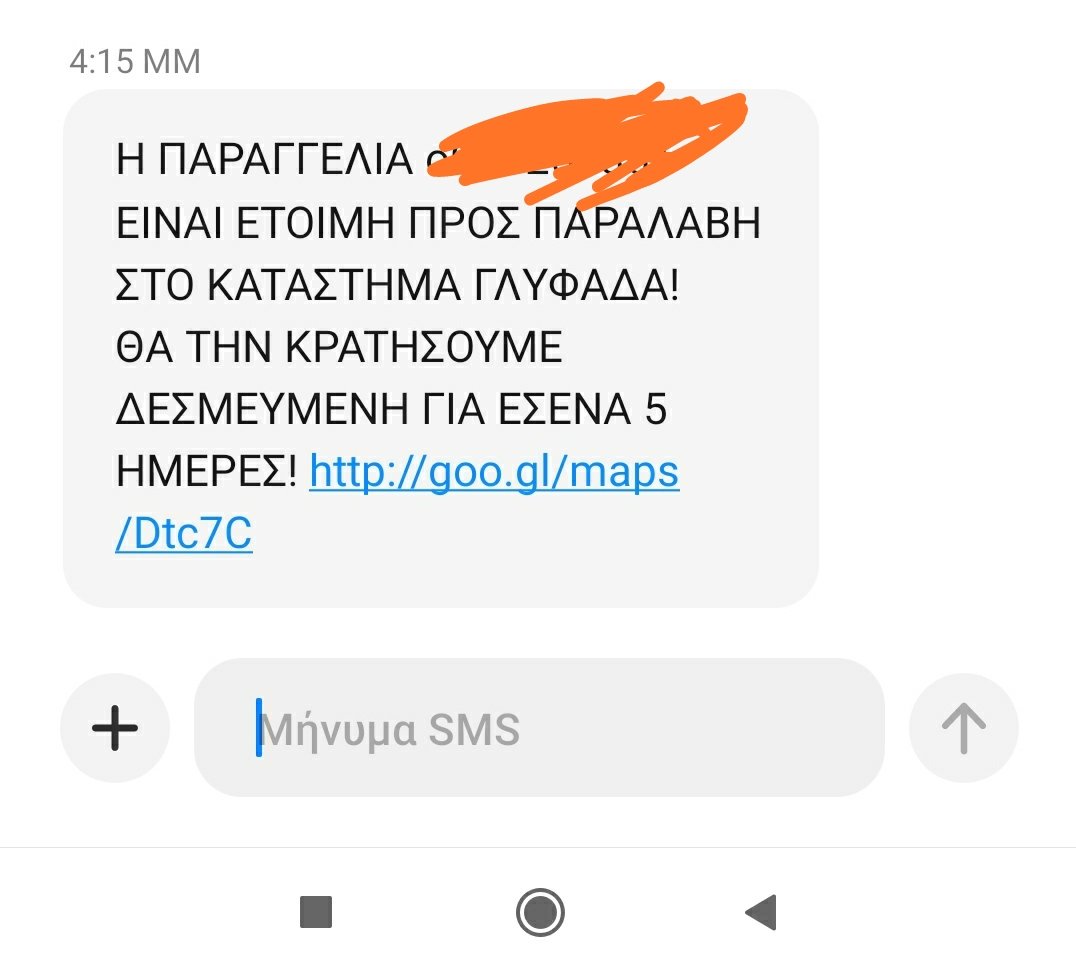The height and width of the screenshot is (977, 1076).
Task: Tap the /Dtc7C link continuation
Action: click(x=184, y=533)
